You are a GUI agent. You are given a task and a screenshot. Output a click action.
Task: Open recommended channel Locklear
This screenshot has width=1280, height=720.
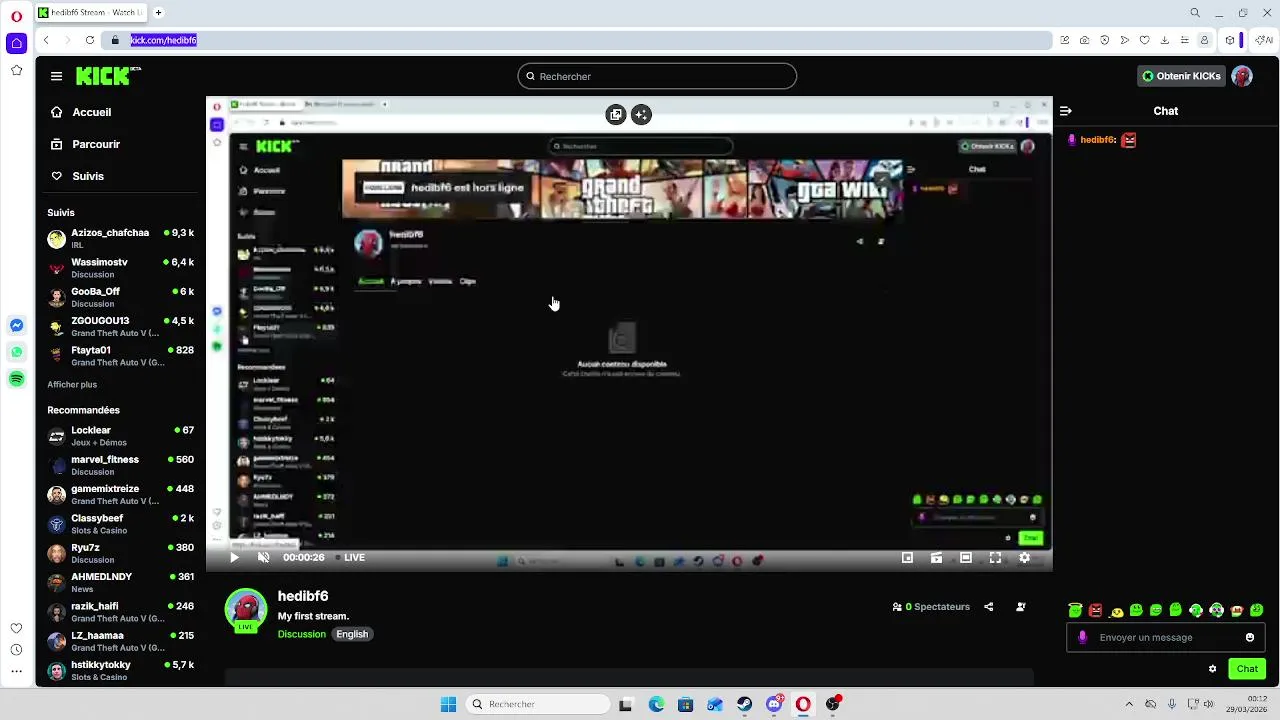pyautogui.click(x=120, y=436)
